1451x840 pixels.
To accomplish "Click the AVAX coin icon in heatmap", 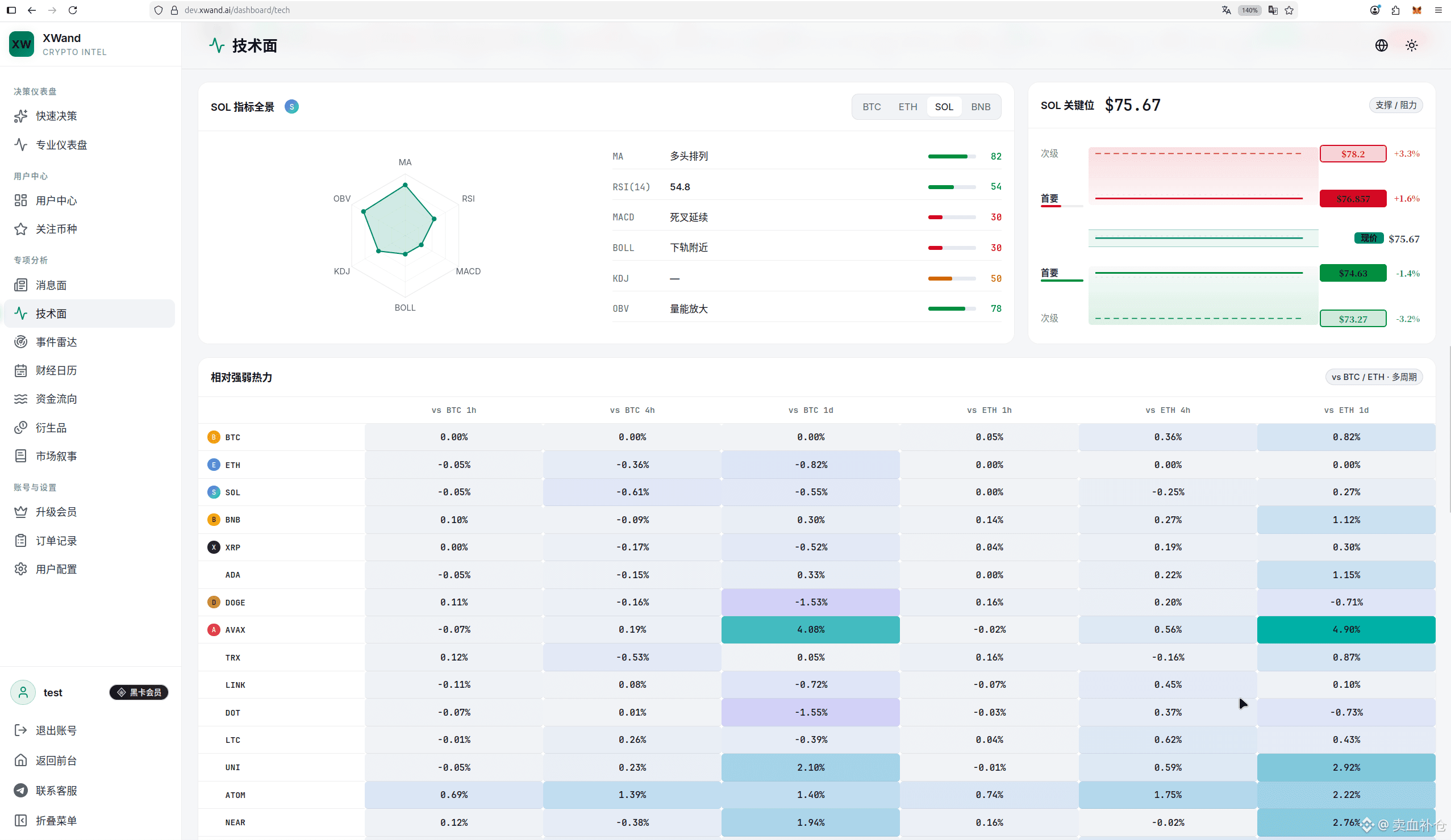I will point(214,629).
